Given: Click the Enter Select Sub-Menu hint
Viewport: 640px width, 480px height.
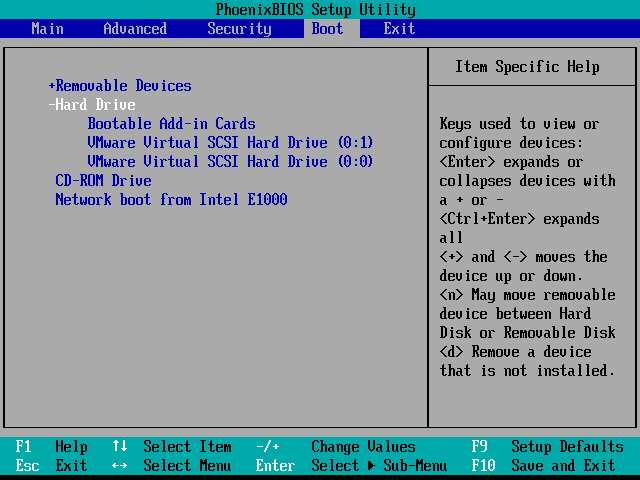Looking at the screenshot, I should tap(351, 466).
